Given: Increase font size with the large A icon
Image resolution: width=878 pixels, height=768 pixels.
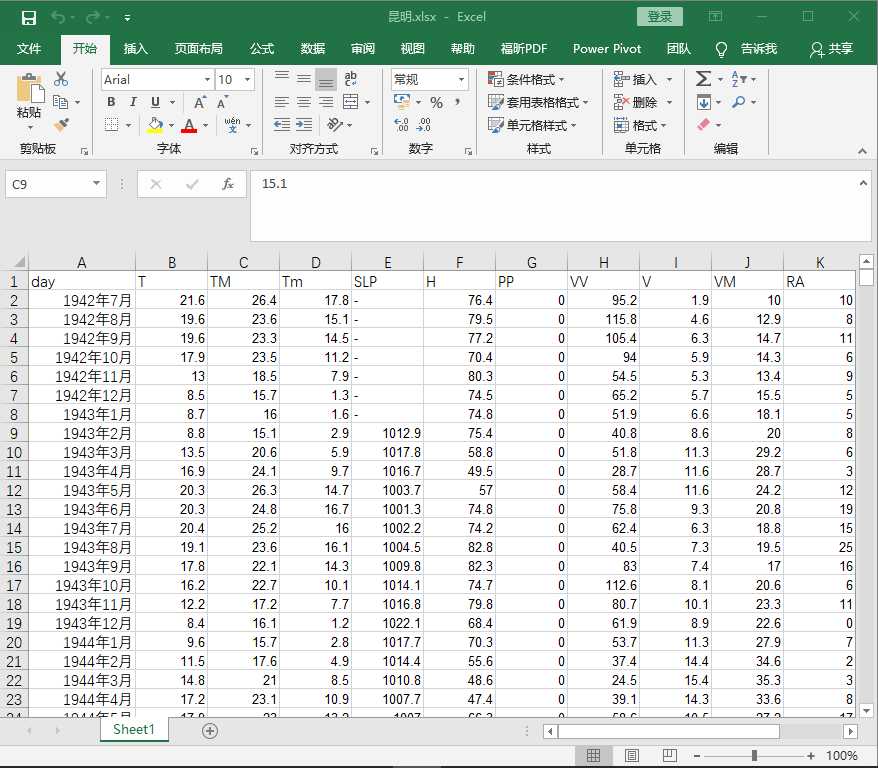Looking at the screenshot, I should coord(199,102).
